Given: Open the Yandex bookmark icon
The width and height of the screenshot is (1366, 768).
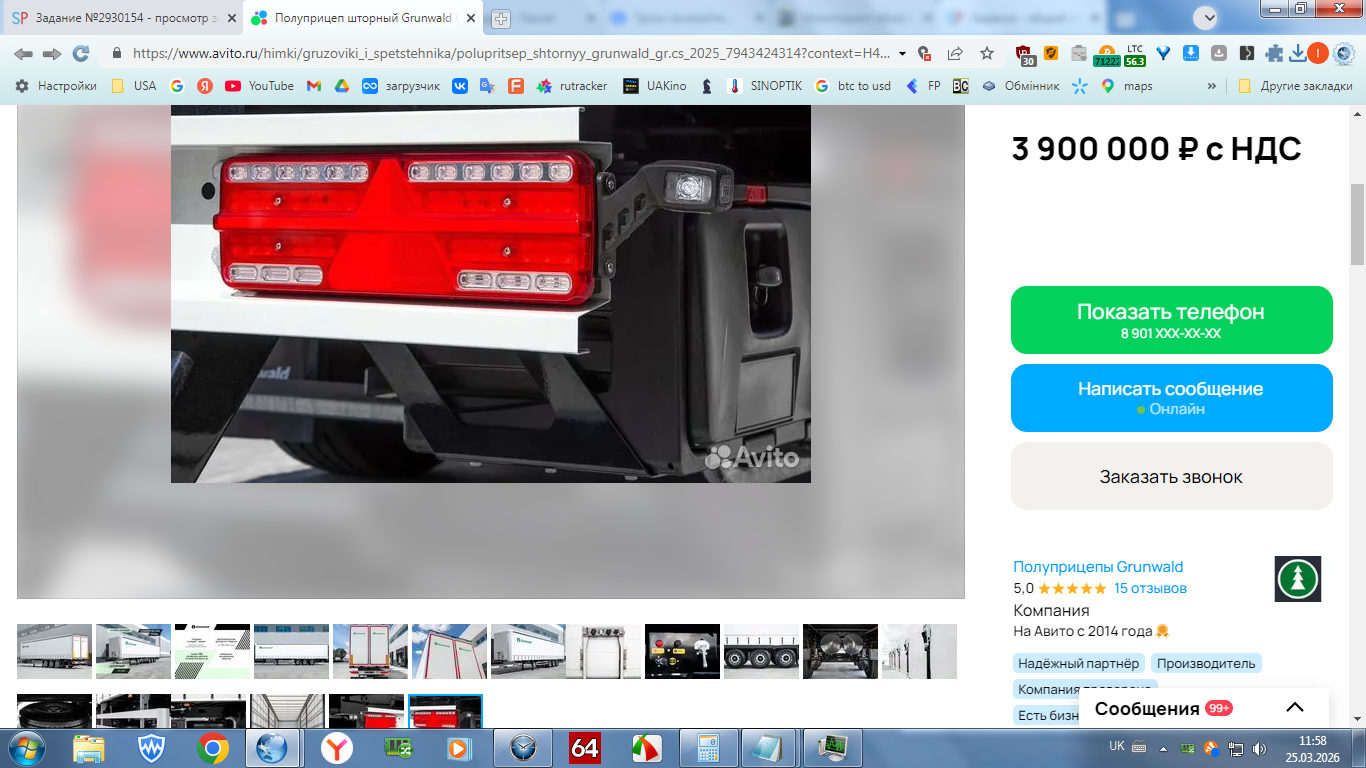Looking at the screenshot, I should click(x=204, y=86).
